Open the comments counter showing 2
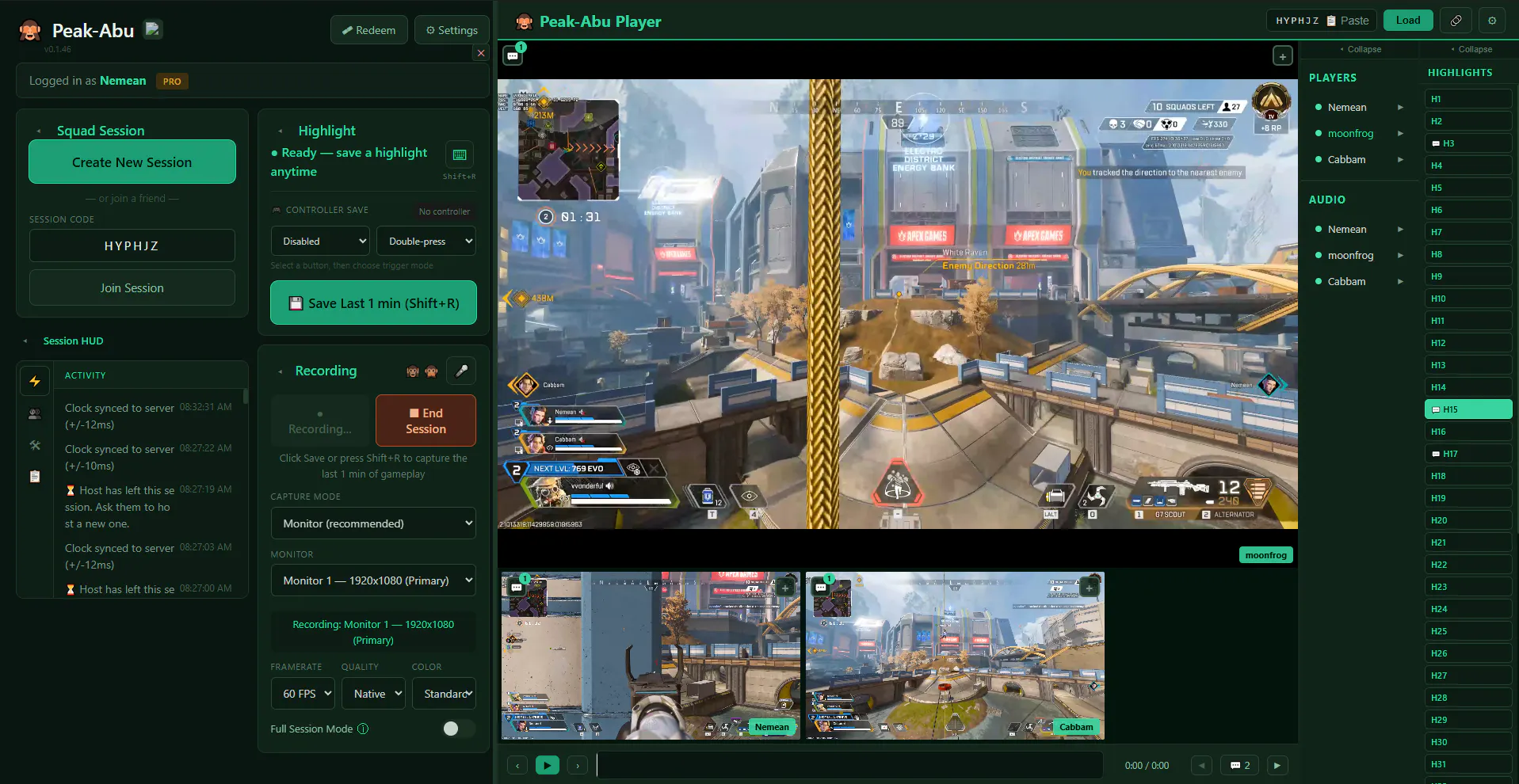 tap(1239, 765)
